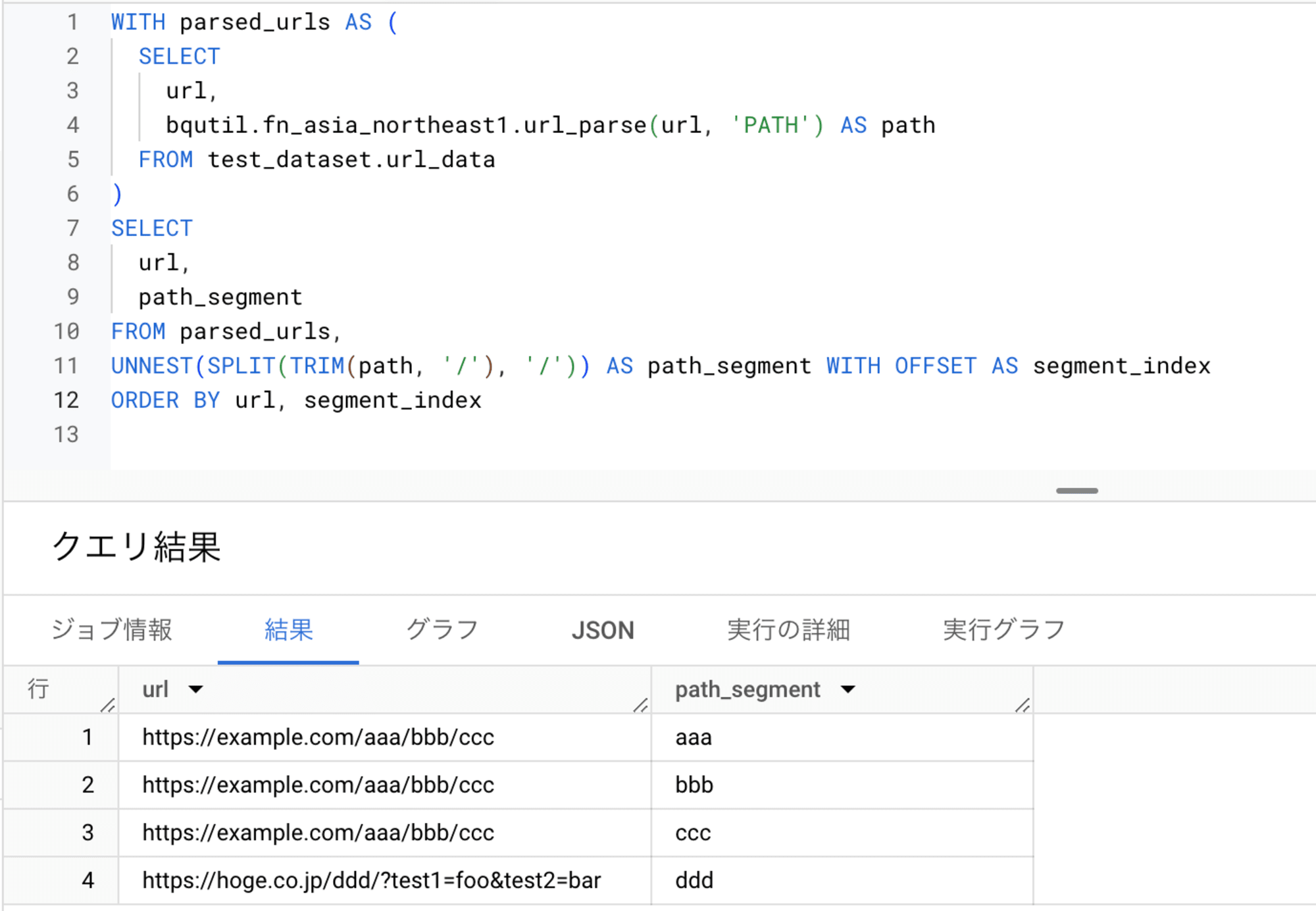This screenshot has height=911, width=1316.
Task: Click the 行 column header
Action: click(61, 689)
